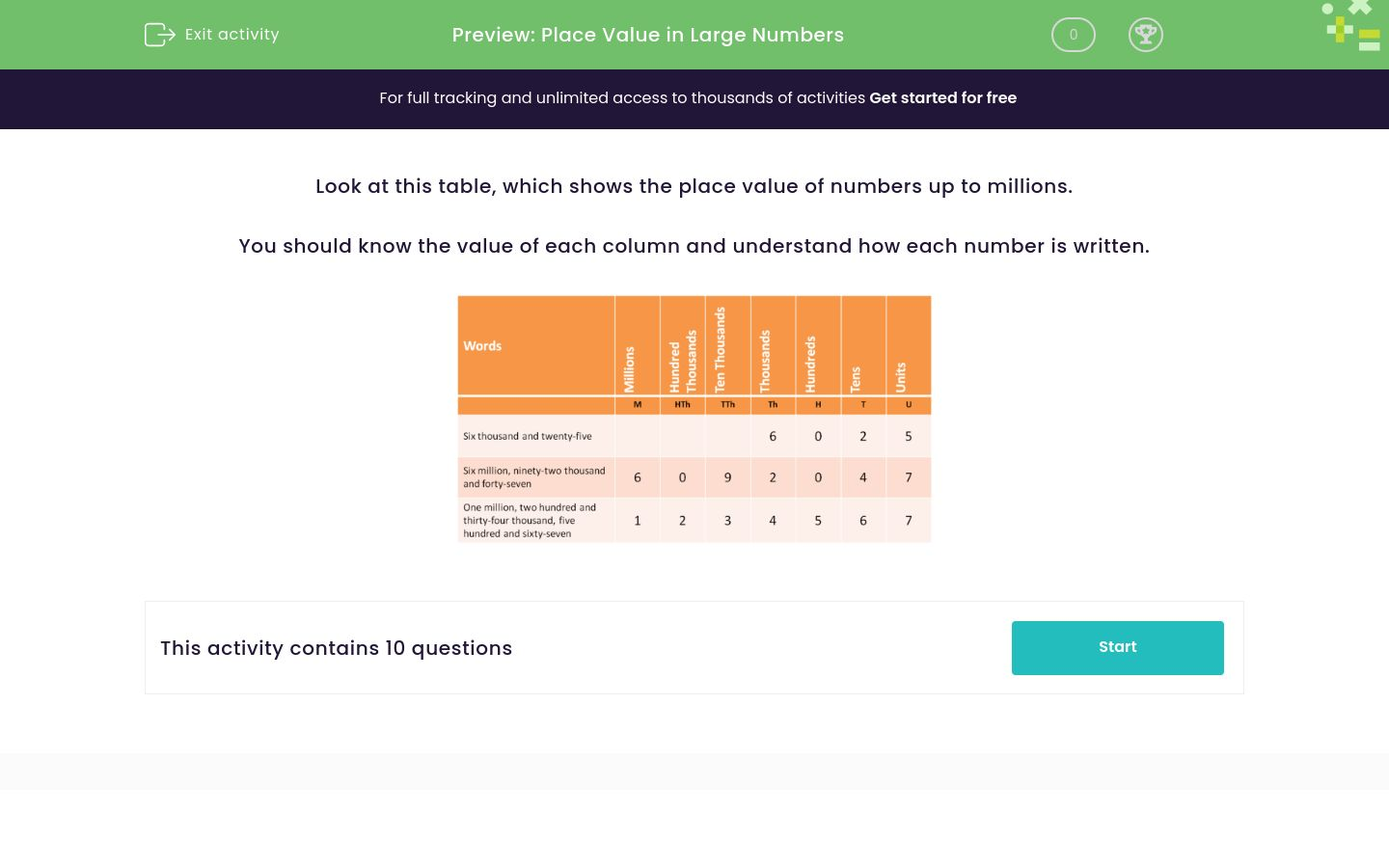The height and width of the screenshot is (868, 1389).
Task: Click the digit 5 in the Units column
Action: (x=908, y=436)
